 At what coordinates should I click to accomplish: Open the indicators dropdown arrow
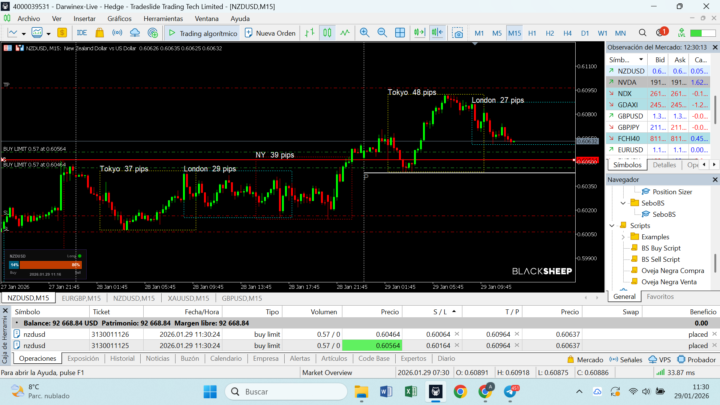point(48,34)
